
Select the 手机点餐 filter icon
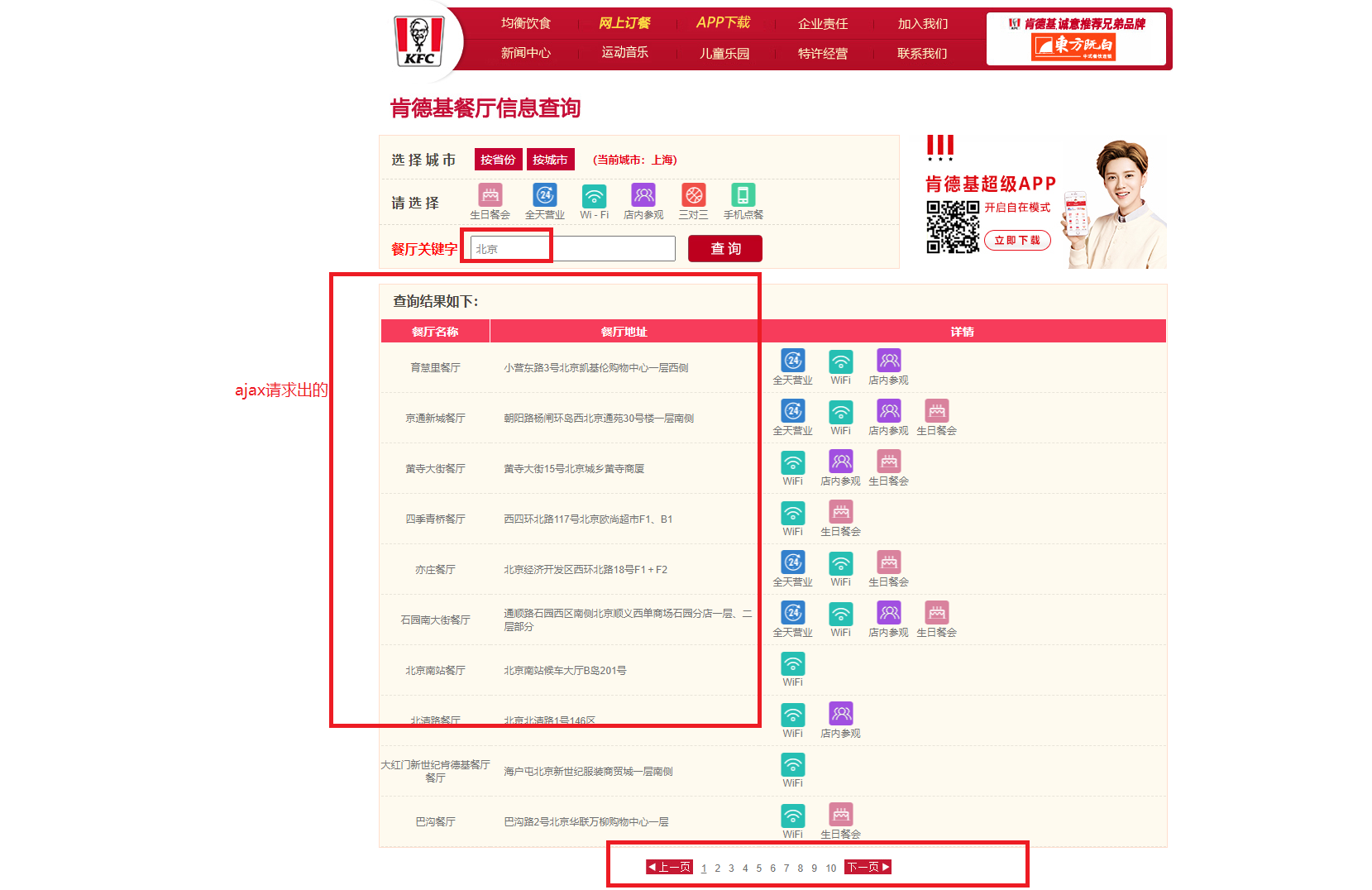click(743, 195)
